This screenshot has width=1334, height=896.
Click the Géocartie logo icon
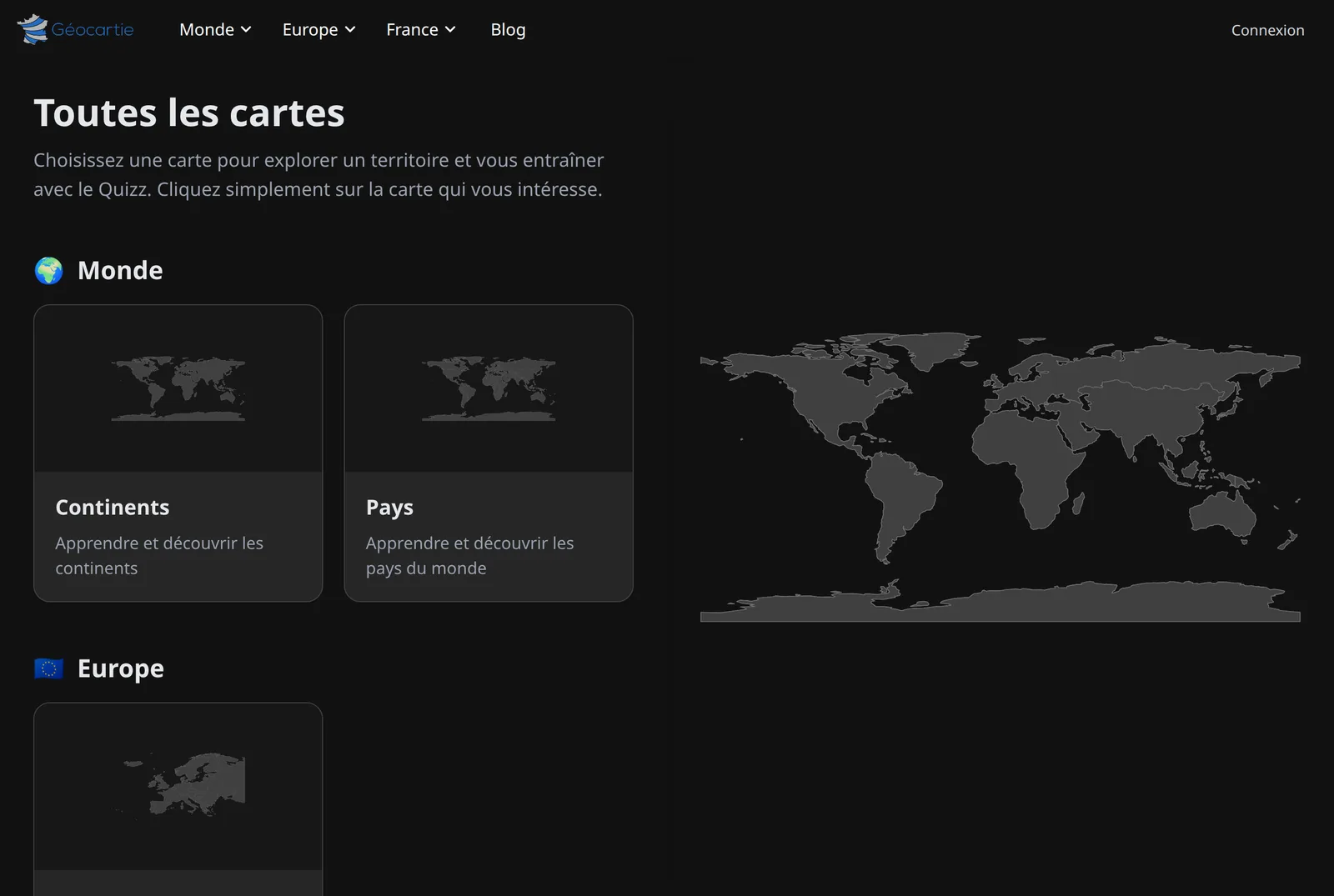coord(33,29)
